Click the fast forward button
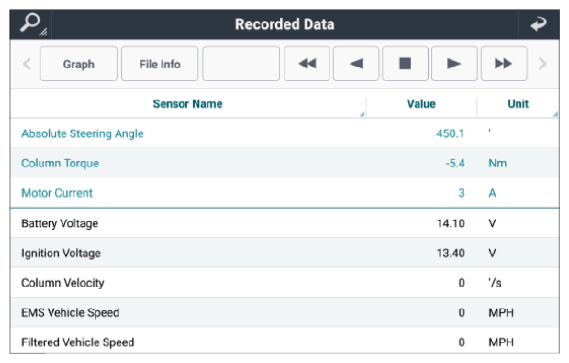Viewport: 569px width, 363px height. pos(504,64)
